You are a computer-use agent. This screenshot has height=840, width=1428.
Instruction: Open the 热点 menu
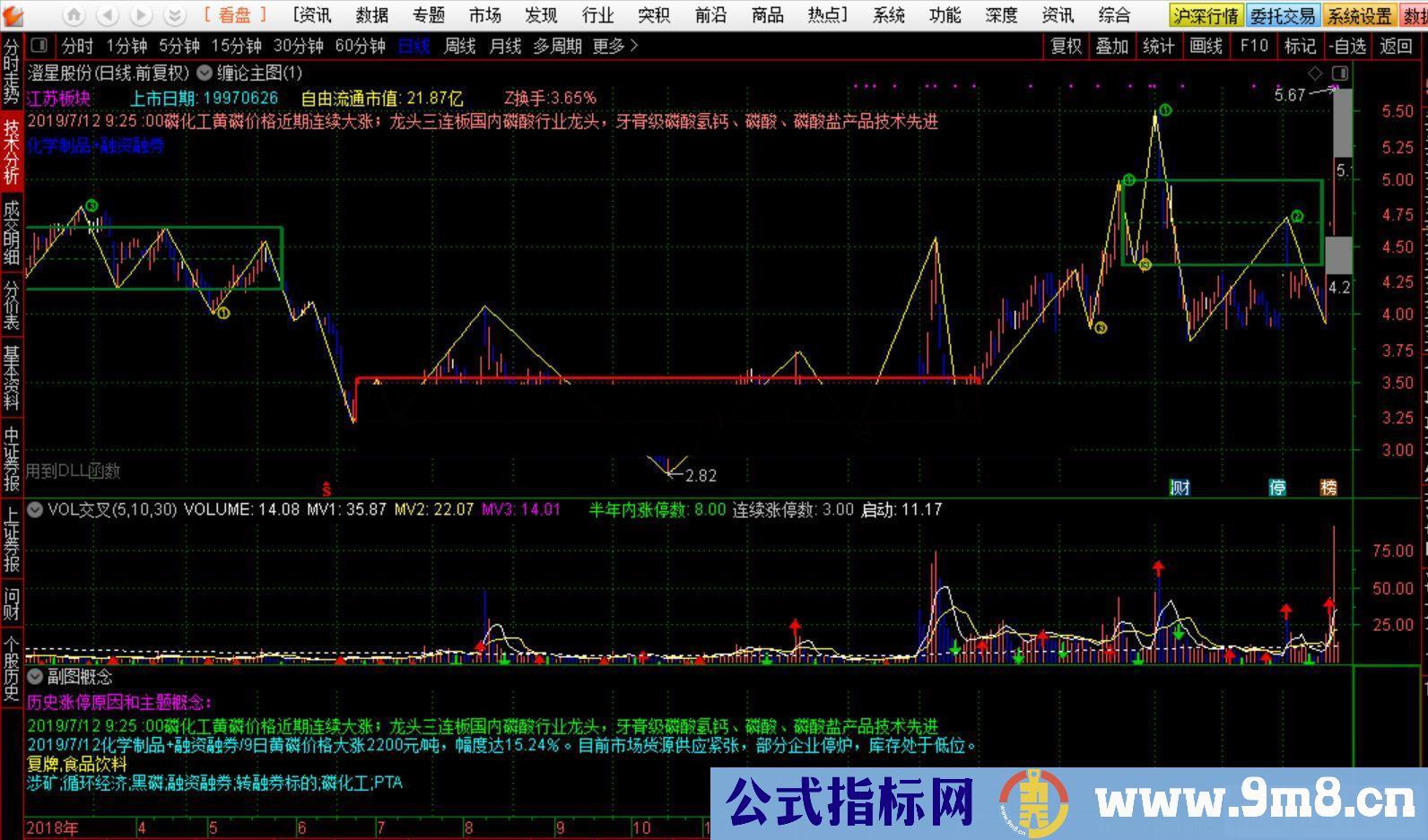(x=827, y=15)
